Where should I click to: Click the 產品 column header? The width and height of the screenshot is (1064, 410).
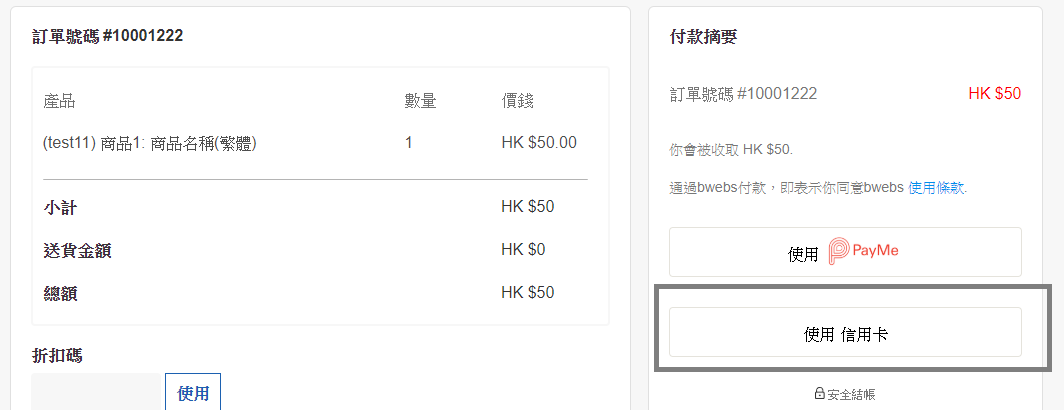click(59, 101)
